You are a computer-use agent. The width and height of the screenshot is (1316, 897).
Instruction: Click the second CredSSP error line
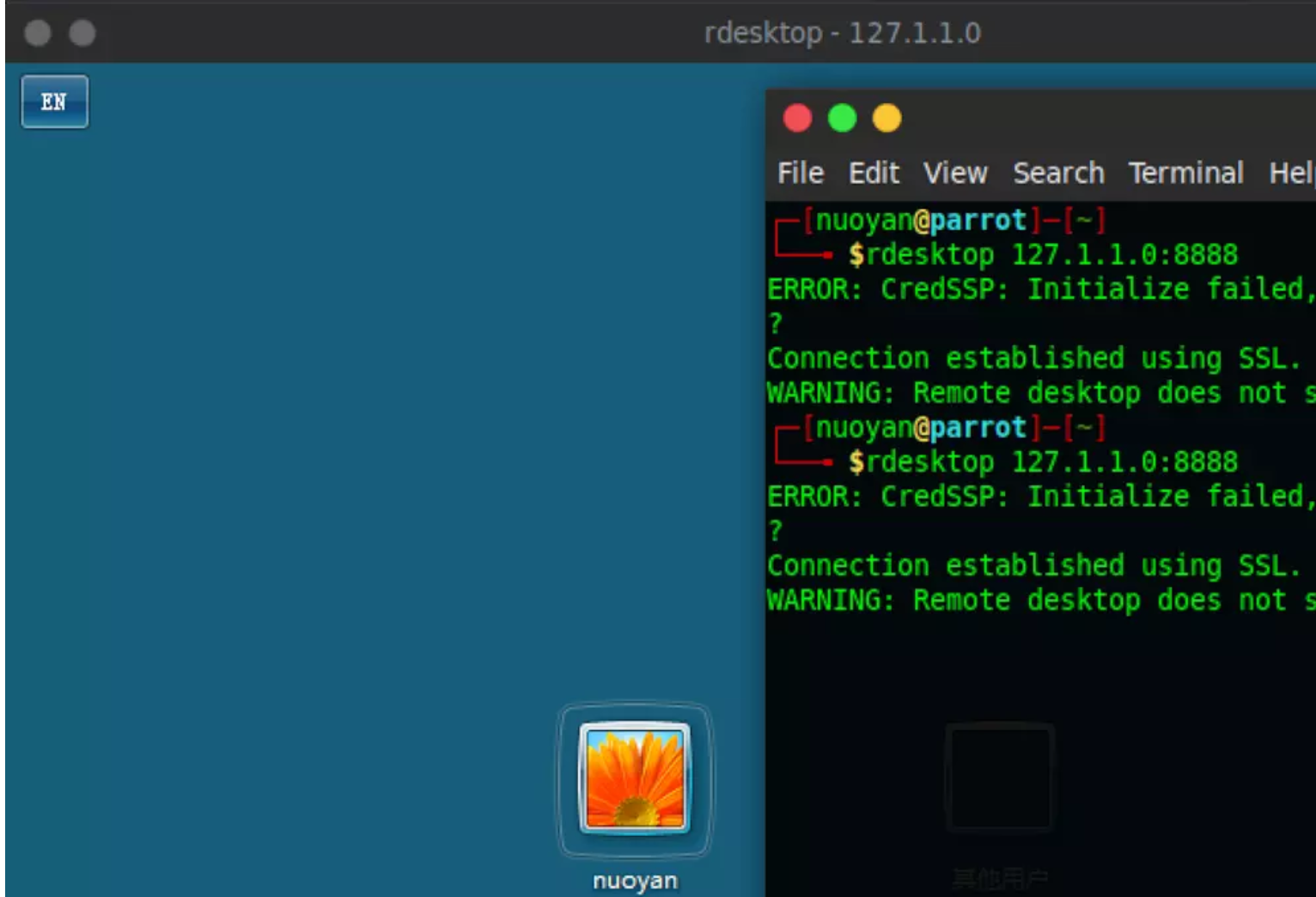click(x=1041, y=496)
